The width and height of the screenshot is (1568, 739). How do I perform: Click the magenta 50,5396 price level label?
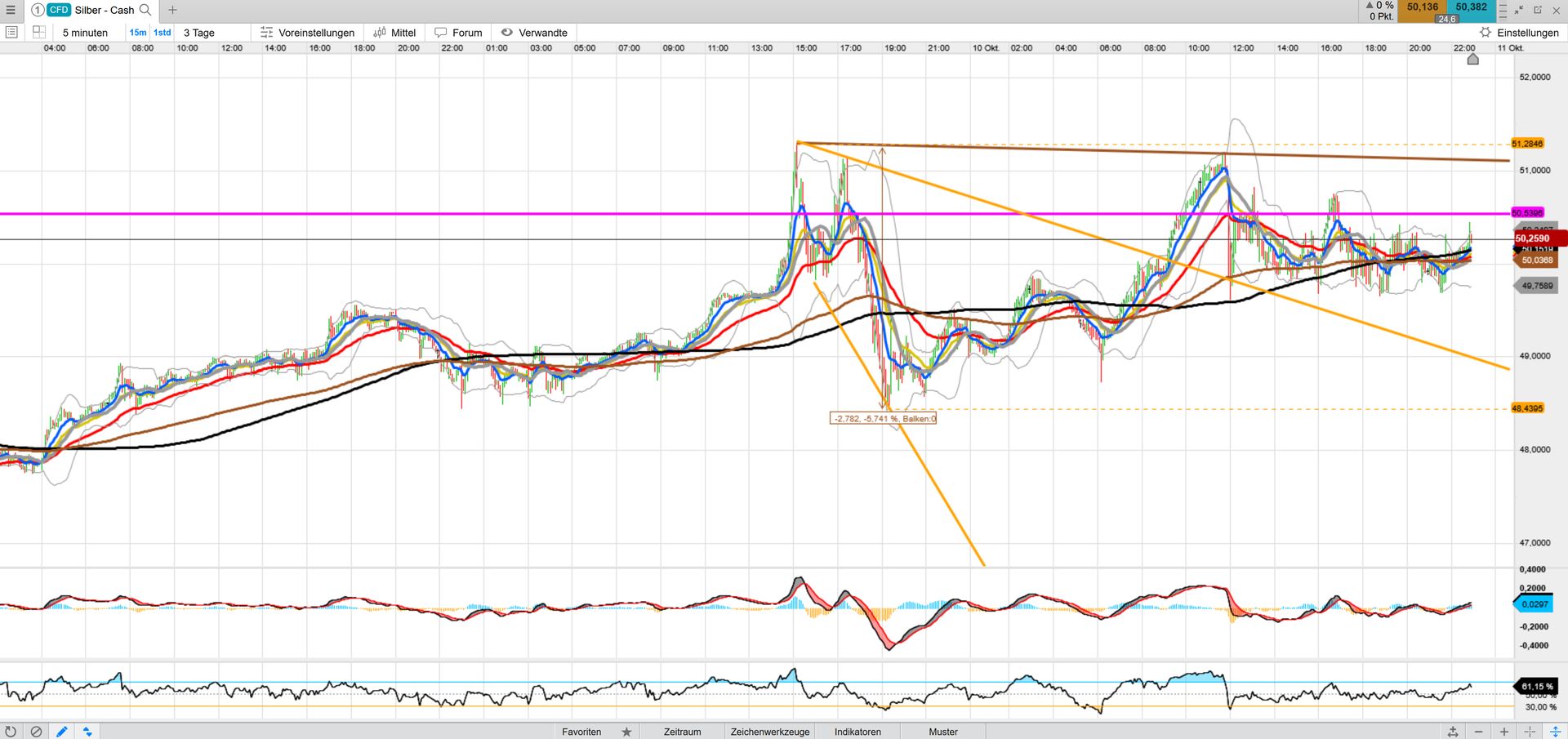point(1526,213)
